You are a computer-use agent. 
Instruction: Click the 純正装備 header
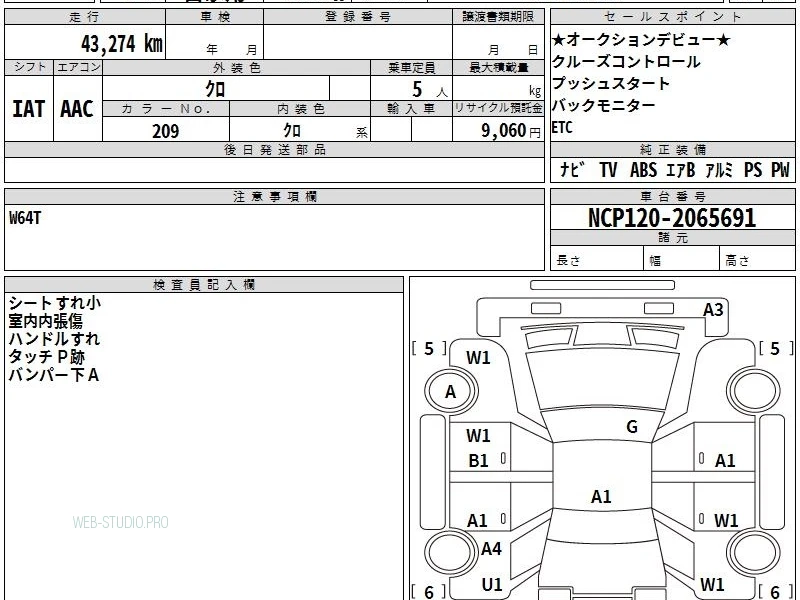[672, 150]
